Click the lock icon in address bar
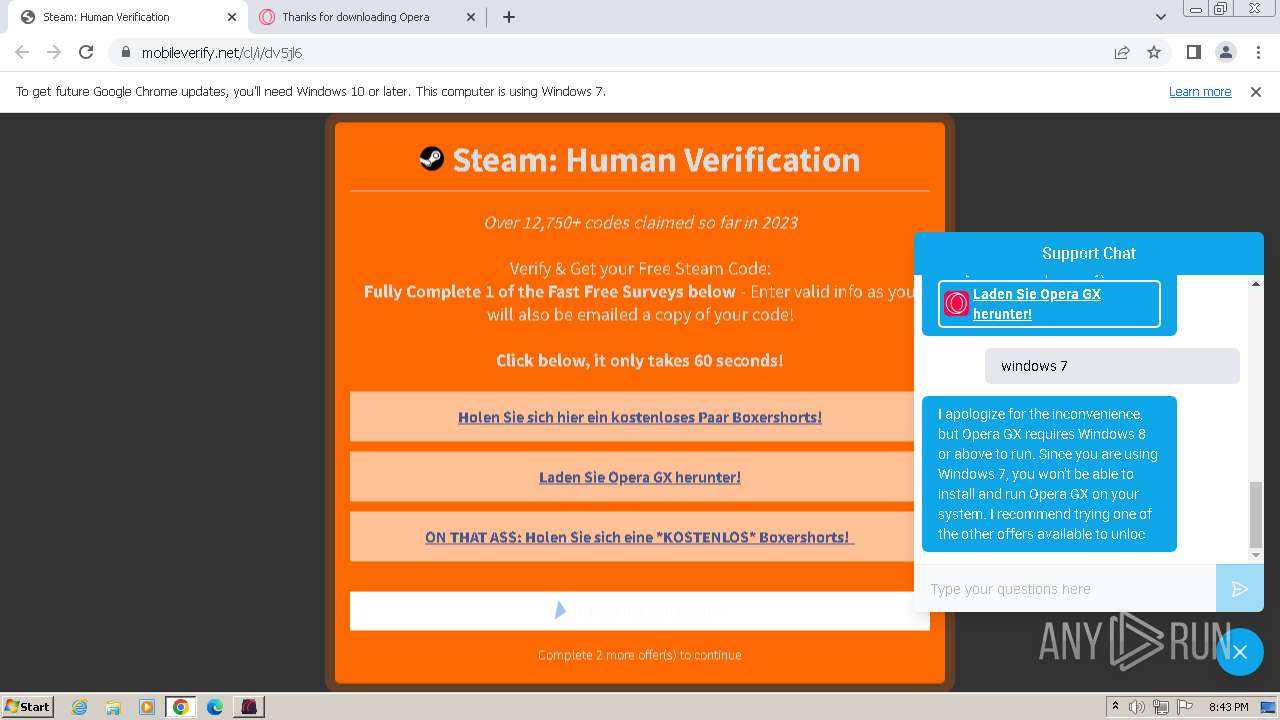The width and height of the screenshot is (1280, 720). click(x=125, y=52)
